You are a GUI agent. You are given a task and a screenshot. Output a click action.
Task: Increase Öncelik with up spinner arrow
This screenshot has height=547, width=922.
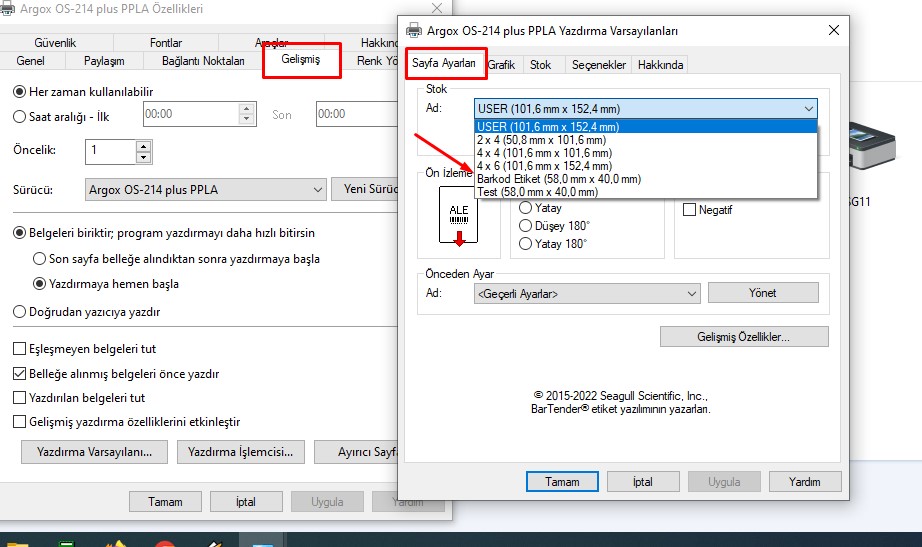pyautogui.click(x=143, y=146)
